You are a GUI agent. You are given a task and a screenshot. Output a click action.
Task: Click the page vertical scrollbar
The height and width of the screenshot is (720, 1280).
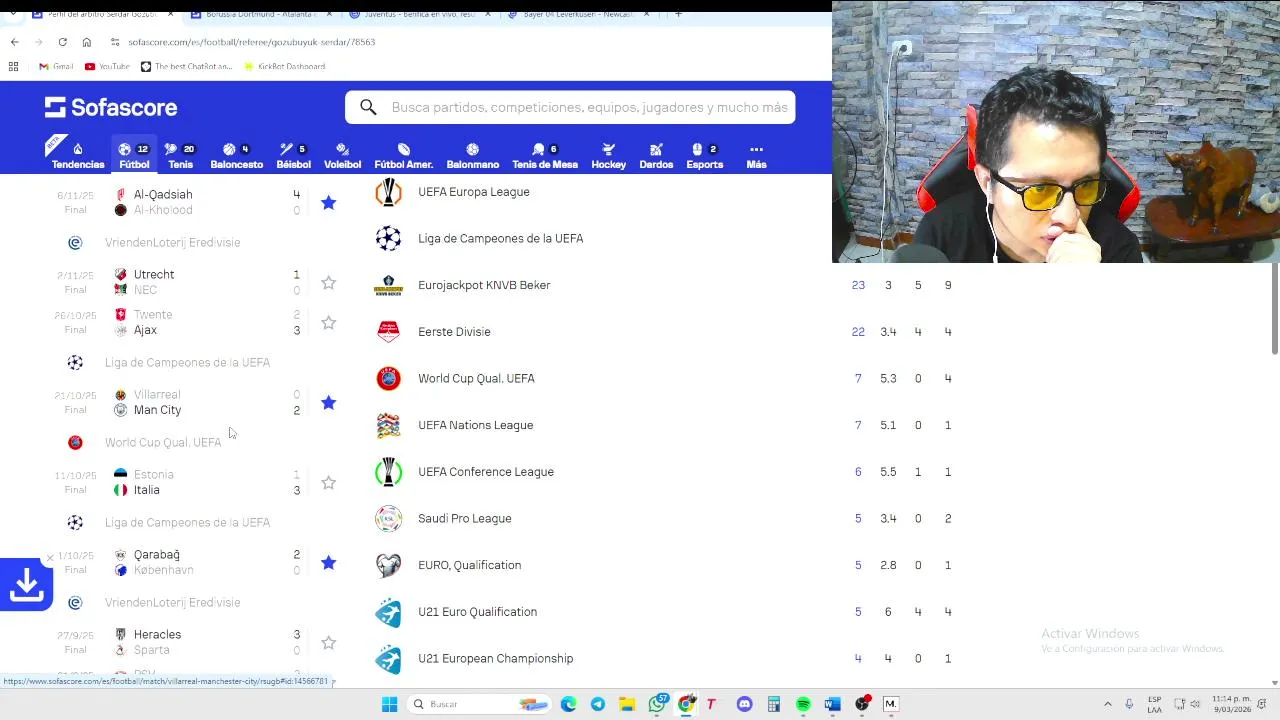pos(1274,308)
